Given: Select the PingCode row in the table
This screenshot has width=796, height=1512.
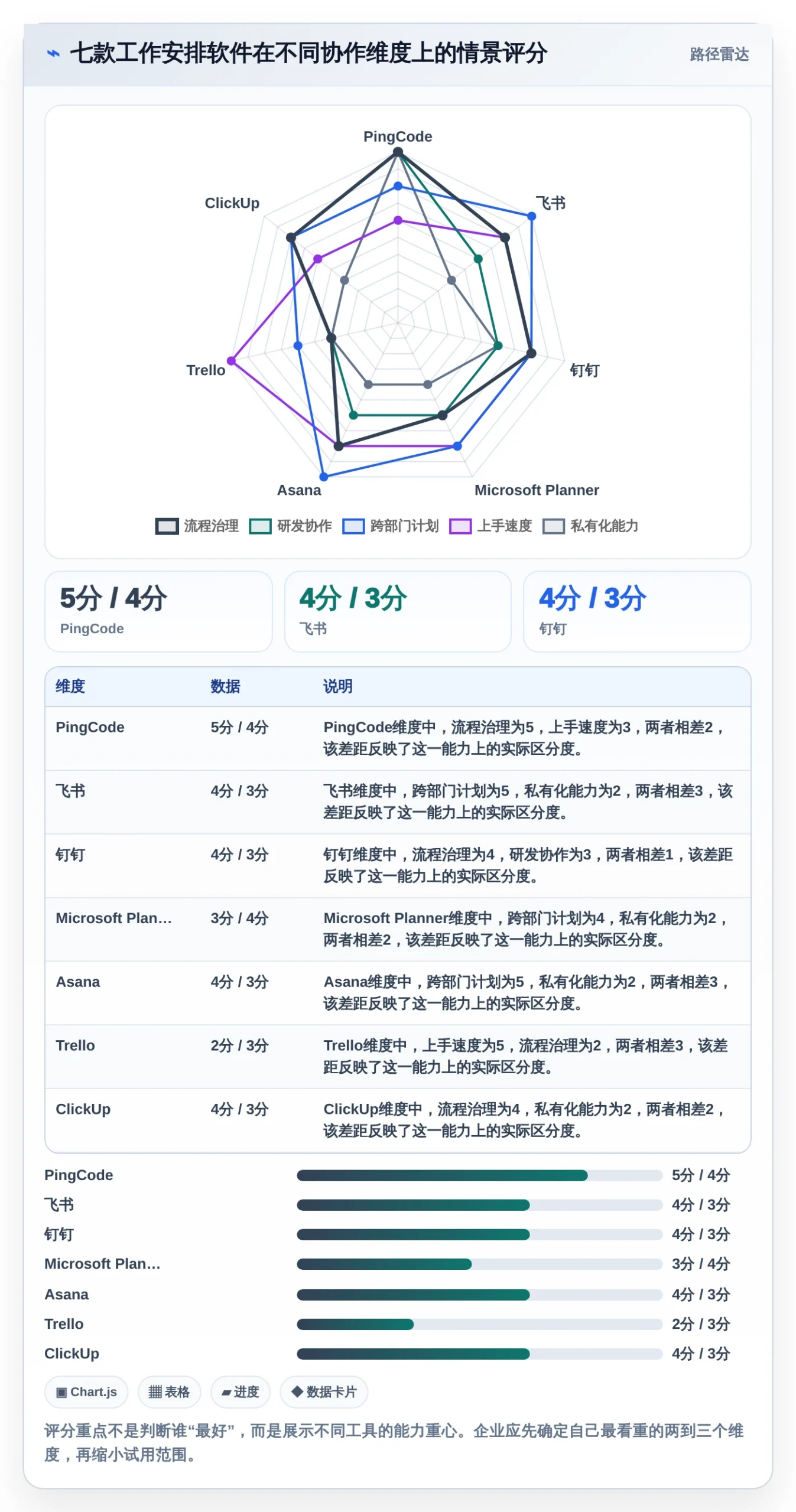Looking at the screenshot, I should coord(398,738).
